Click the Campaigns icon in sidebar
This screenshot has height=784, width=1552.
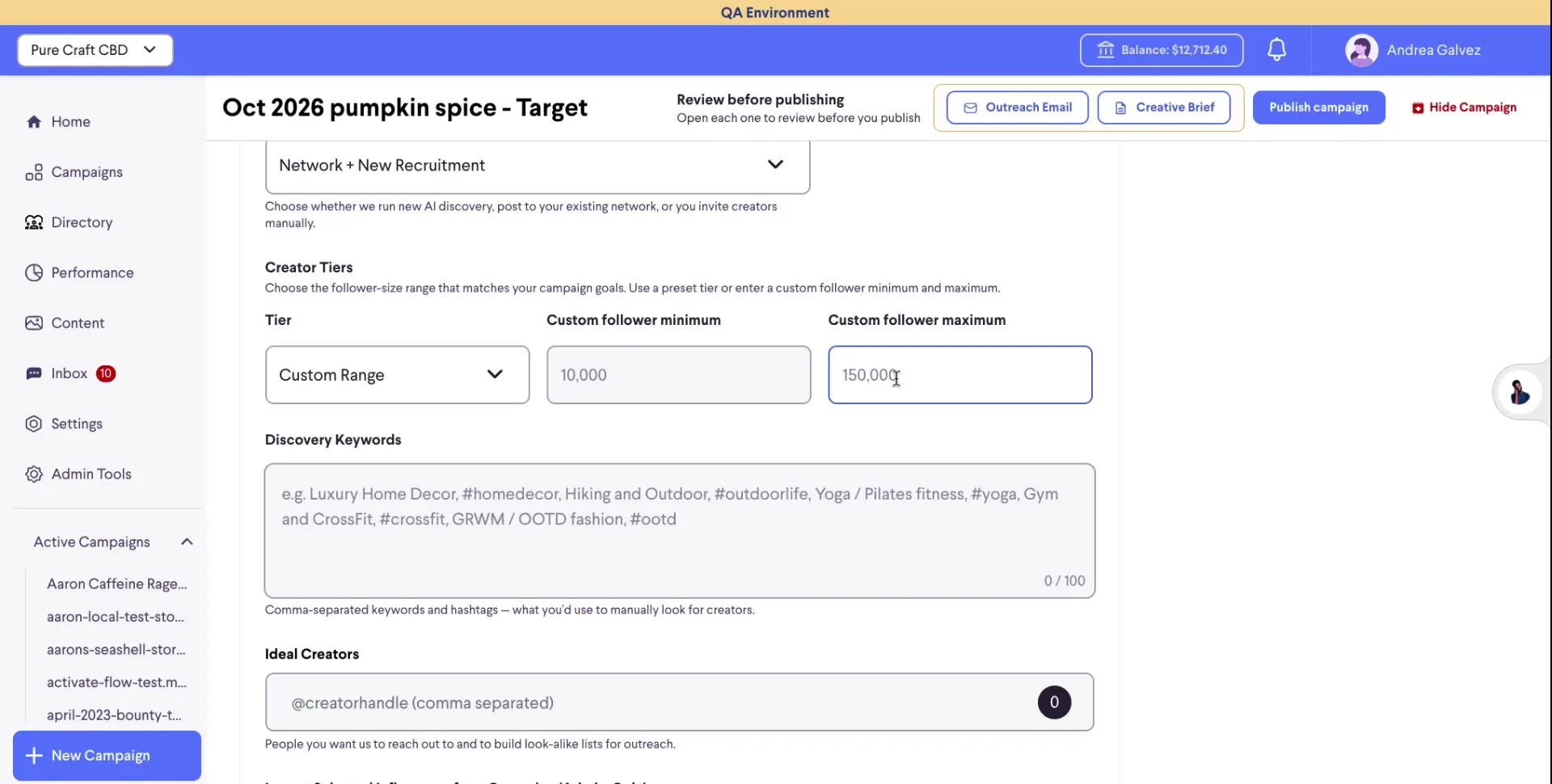pos(34,172)
